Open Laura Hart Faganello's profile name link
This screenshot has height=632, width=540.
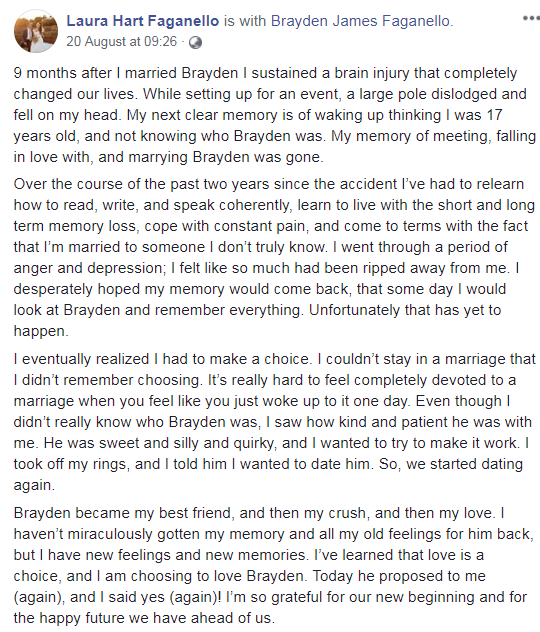point(143,21)
